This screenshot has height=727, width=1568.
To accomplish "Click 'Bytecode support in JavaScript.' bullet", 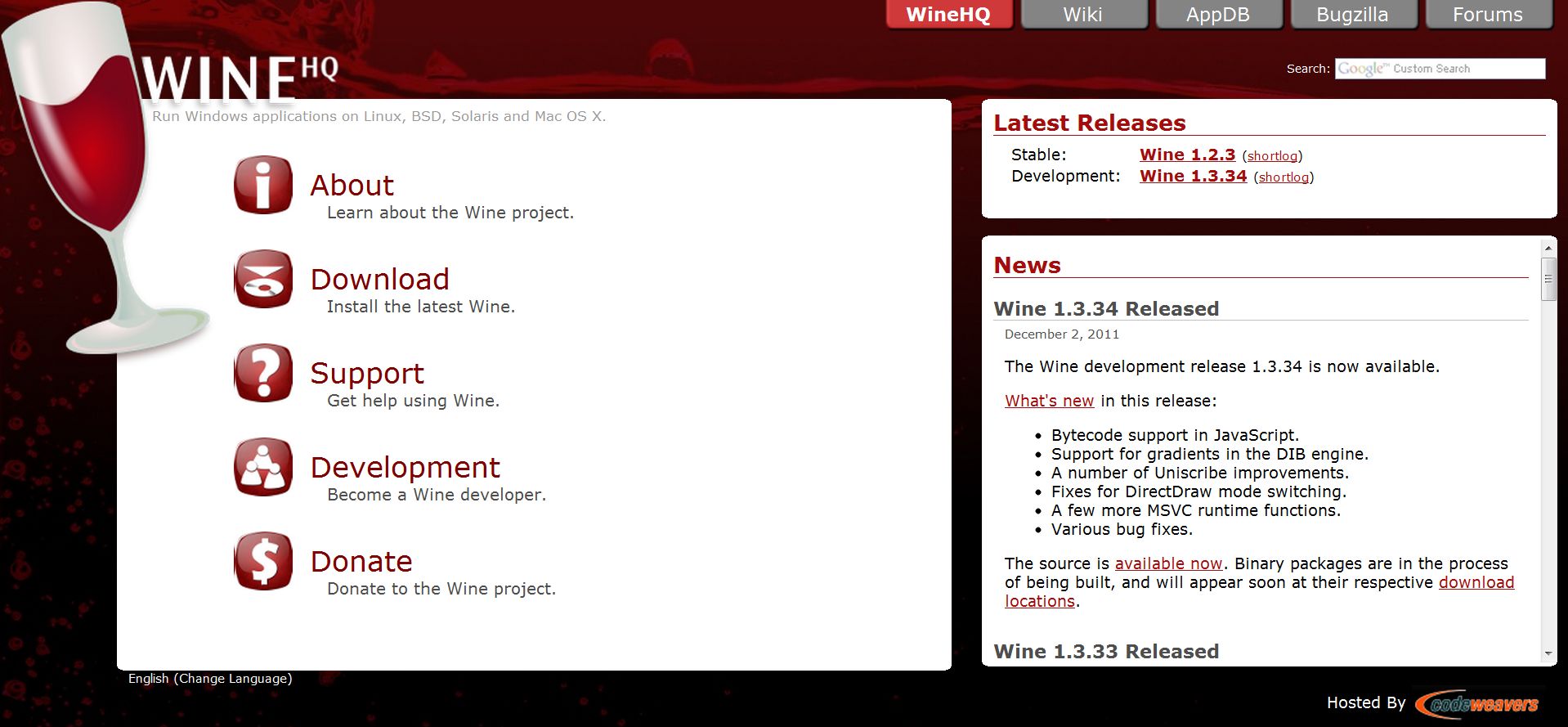I will (x=1175, y=435).
